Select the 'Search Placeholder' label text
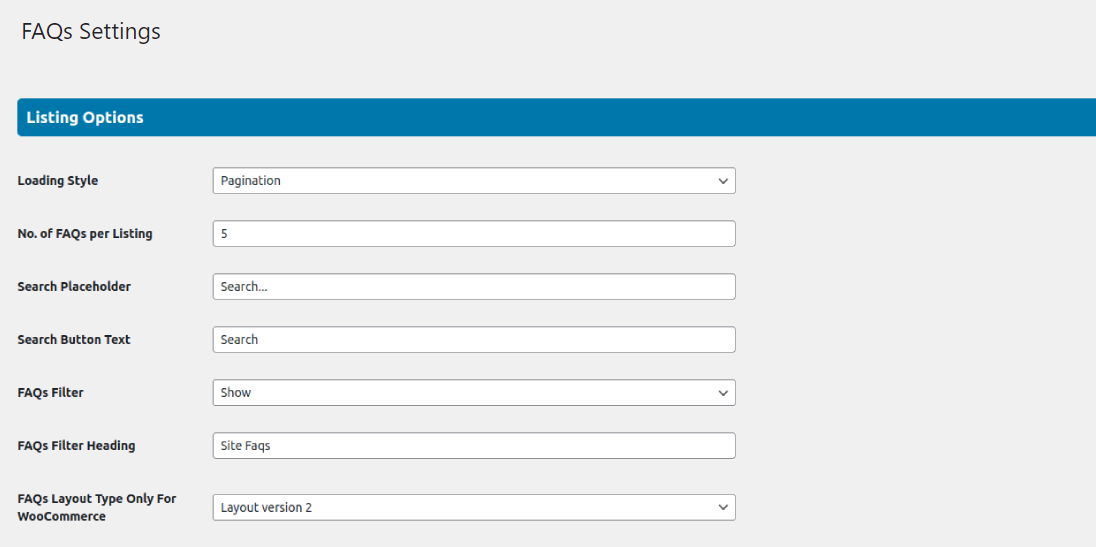Image resolution: width=1096 pixels, height=547 pixels. point(74,287)
